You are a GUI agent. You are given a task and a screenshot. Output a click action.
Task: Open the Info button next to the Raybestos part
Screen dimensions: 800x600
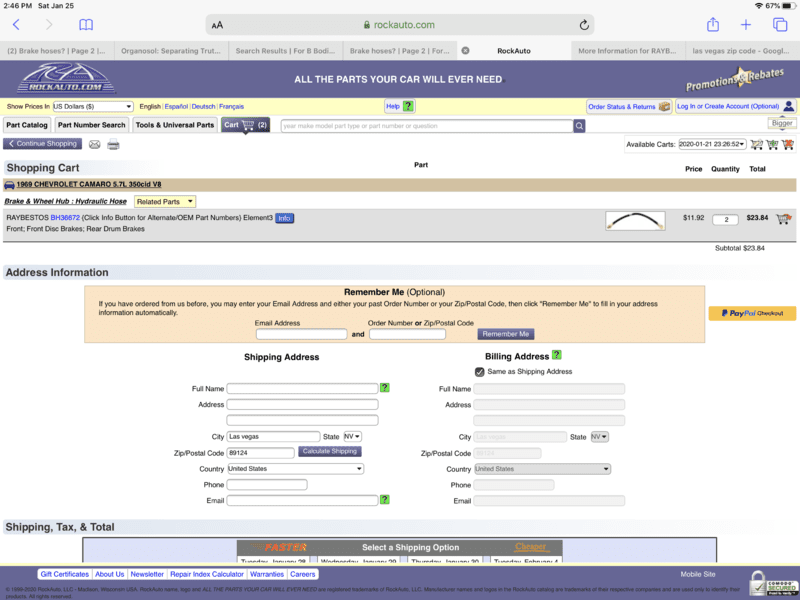point(284,218)
